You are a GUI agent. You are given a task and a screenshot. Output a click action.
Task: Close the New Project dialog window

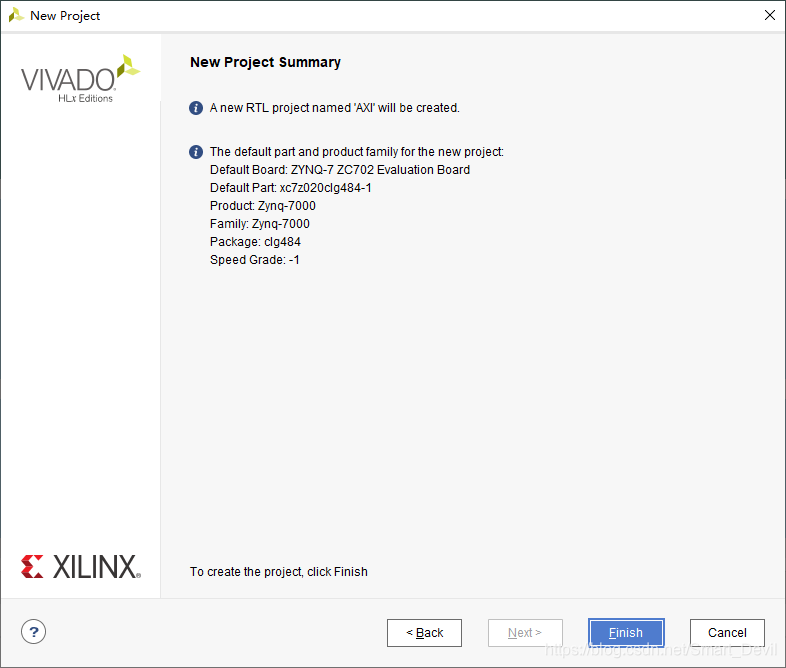(769, 15)
